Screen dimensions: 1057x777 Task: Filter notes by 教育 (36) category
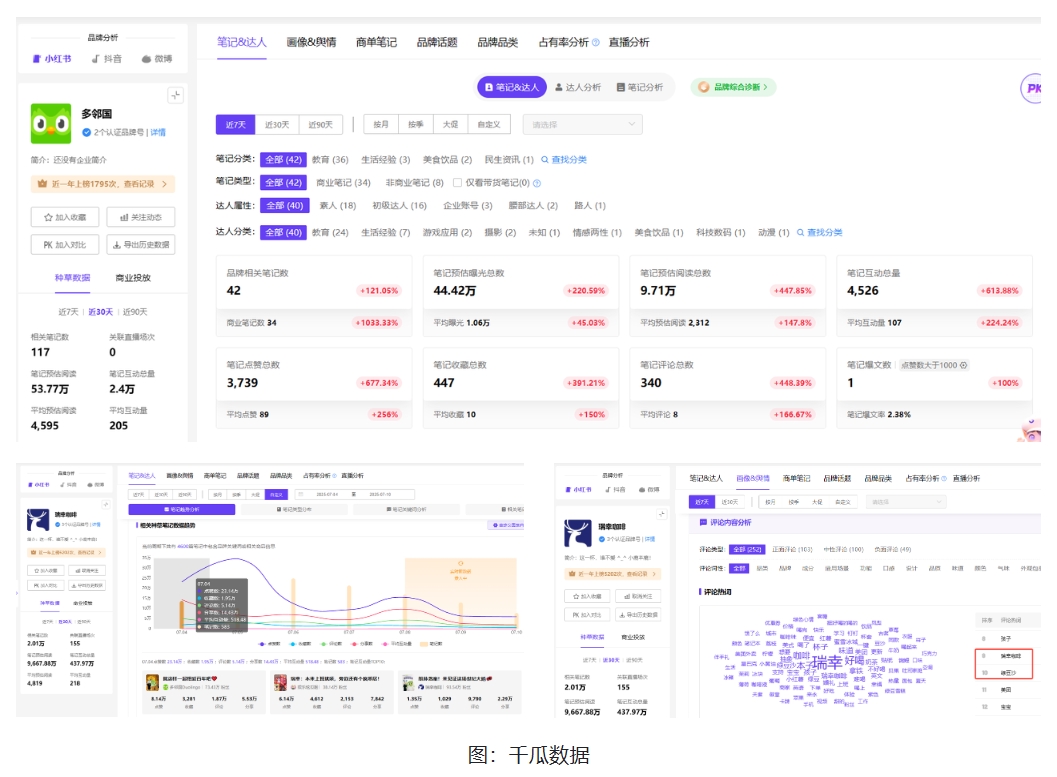tap(330, 159)
